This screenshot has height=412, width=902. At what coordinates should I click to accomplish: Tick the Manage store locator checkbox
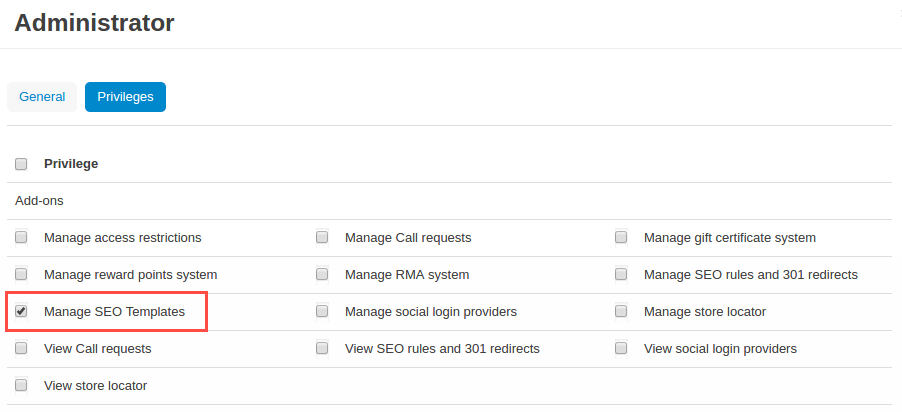point(621,311)
